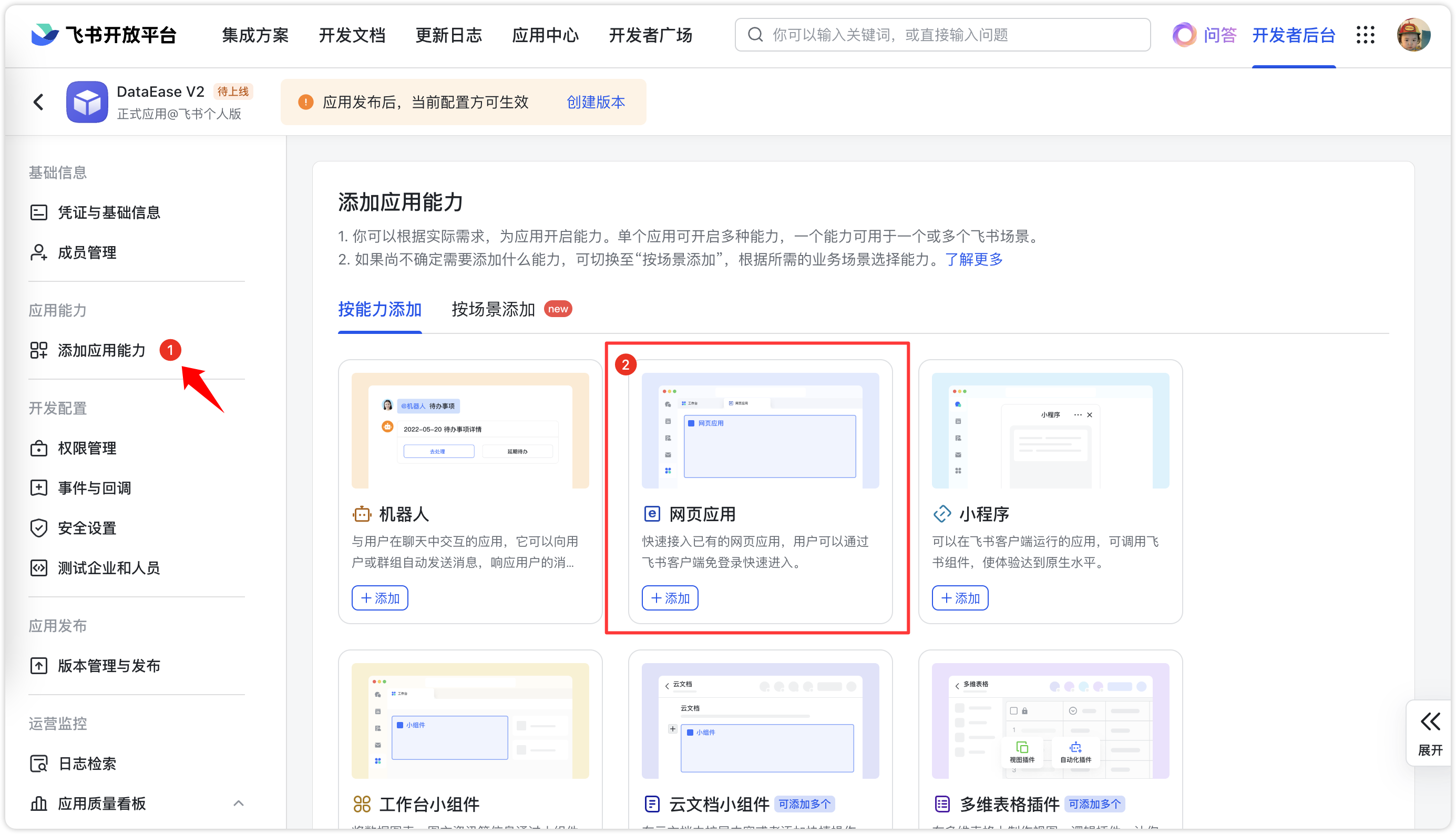Click the 可添加多个 tag on 云文档小组件
Screen dimensions: 1456x834
(804, 804)
